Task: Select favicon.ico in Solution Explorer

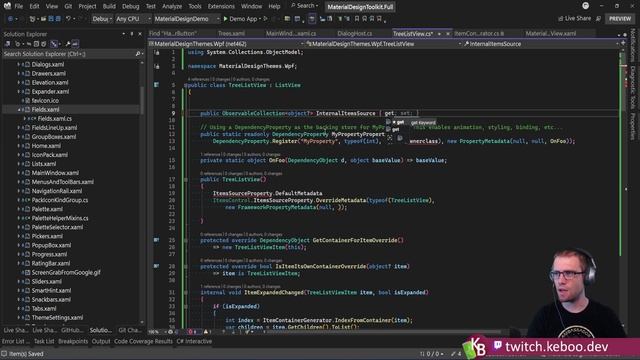Action: point(45,100)
